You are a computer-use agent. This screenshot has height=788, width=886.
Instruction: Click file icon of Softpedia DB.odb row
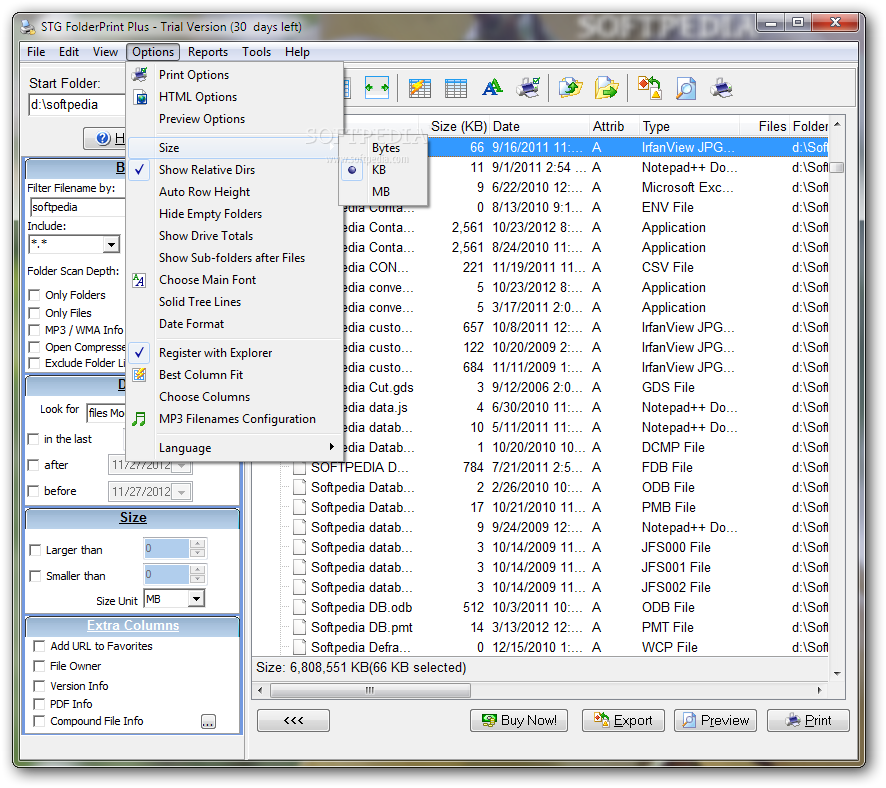point(299,607)
